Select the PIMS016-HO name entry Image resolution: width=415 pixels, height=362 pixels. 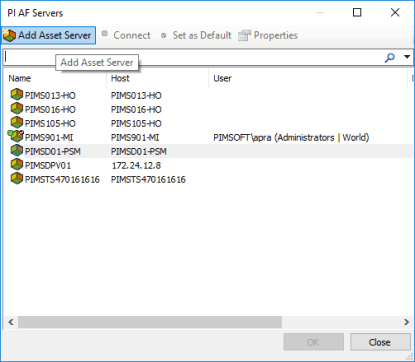coord(50,110)
